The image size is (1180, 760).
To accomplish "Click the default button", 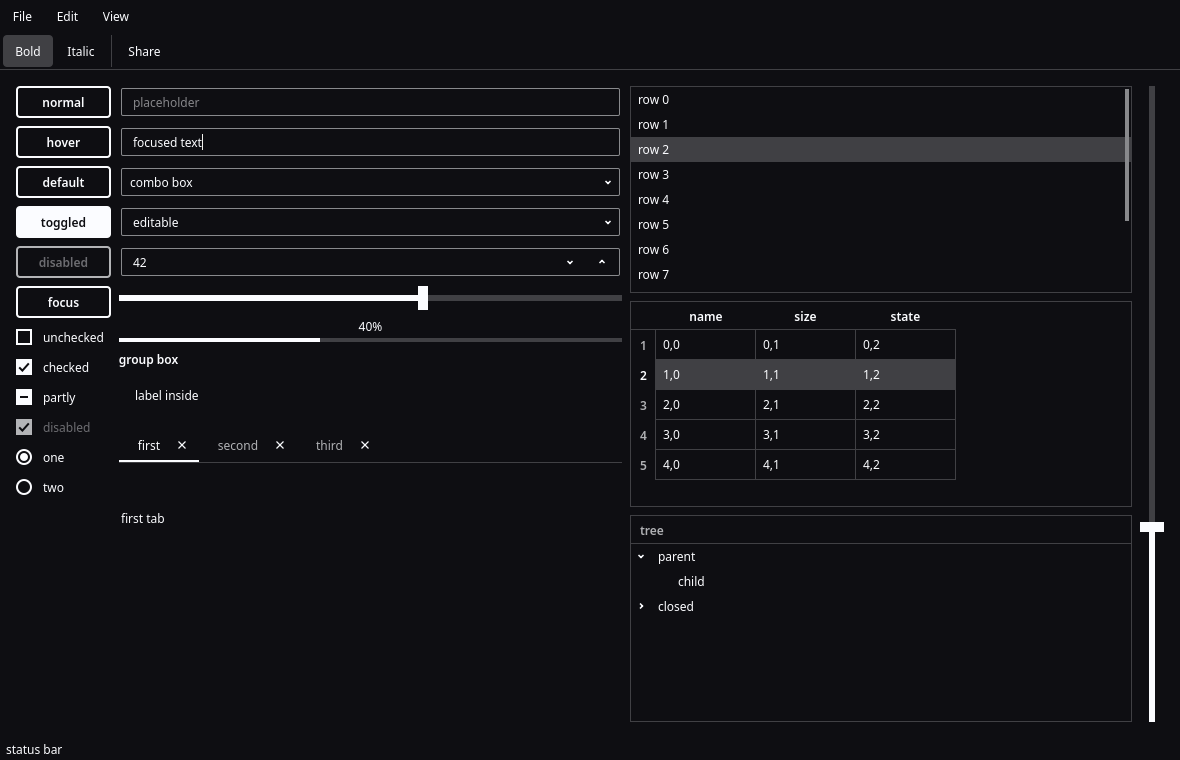I will click(x=63, y=182).
